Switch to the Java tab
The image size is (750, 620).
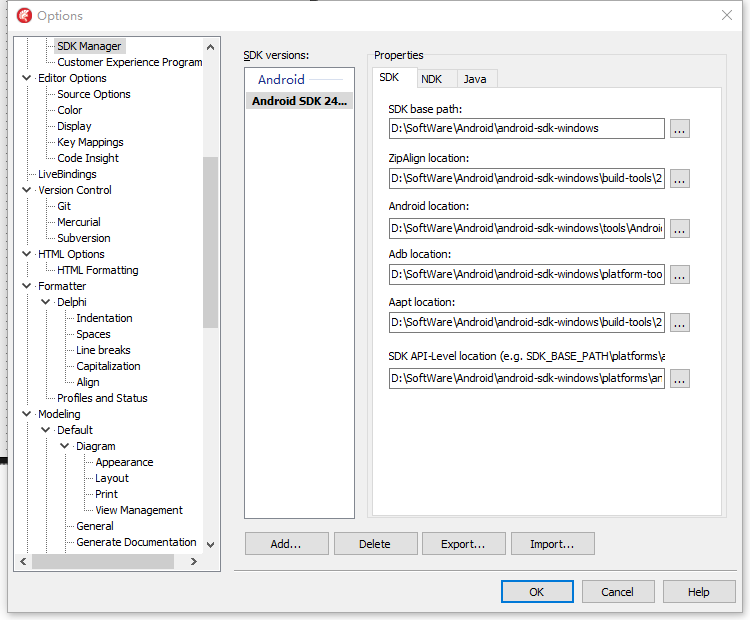pos(475,79)
